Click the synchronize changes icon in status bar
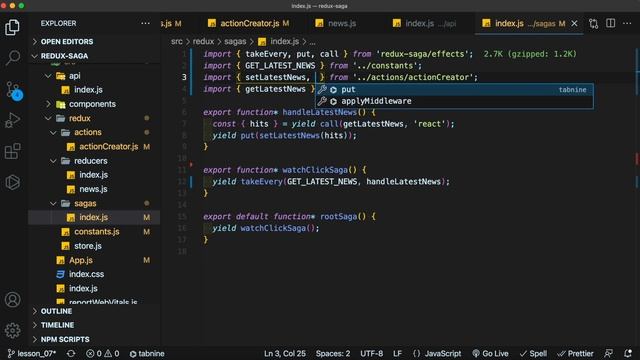This screenshot has height=360, width=640. pyautogui.click(x=71, y=353)
